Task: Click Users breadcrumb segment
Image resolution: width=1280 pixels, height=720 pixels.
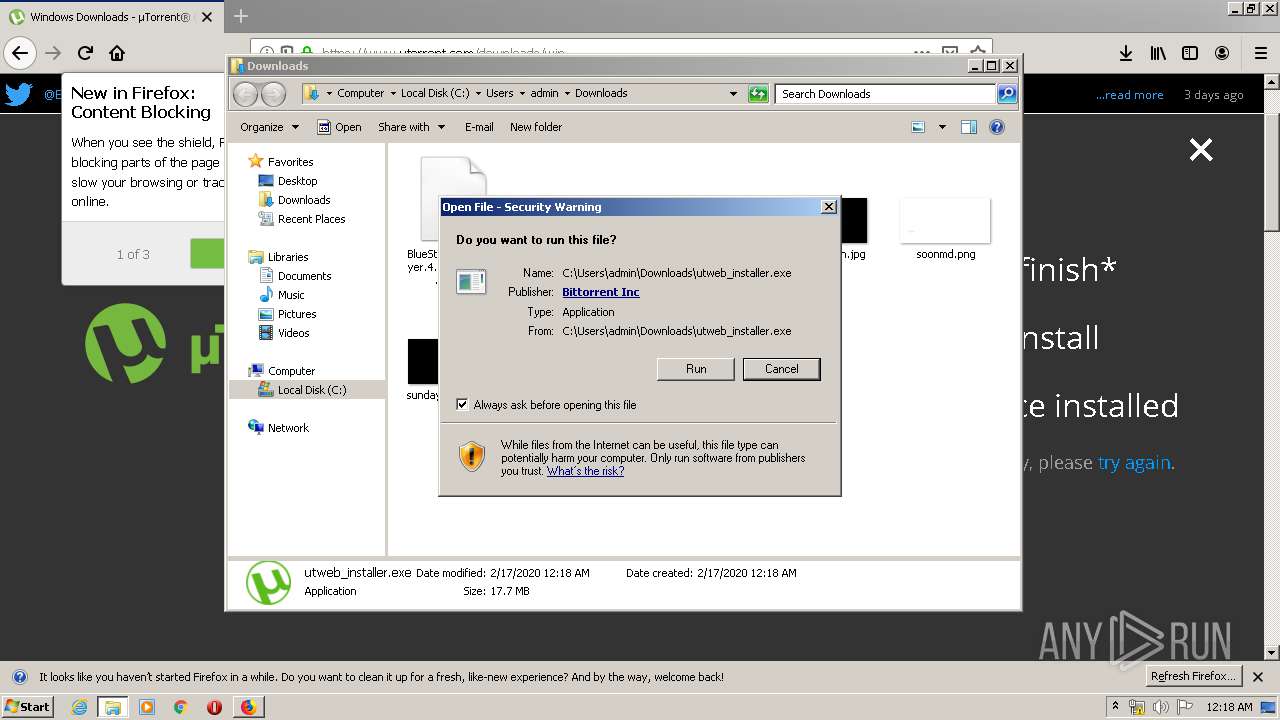Action: click(x=499, y=93)
